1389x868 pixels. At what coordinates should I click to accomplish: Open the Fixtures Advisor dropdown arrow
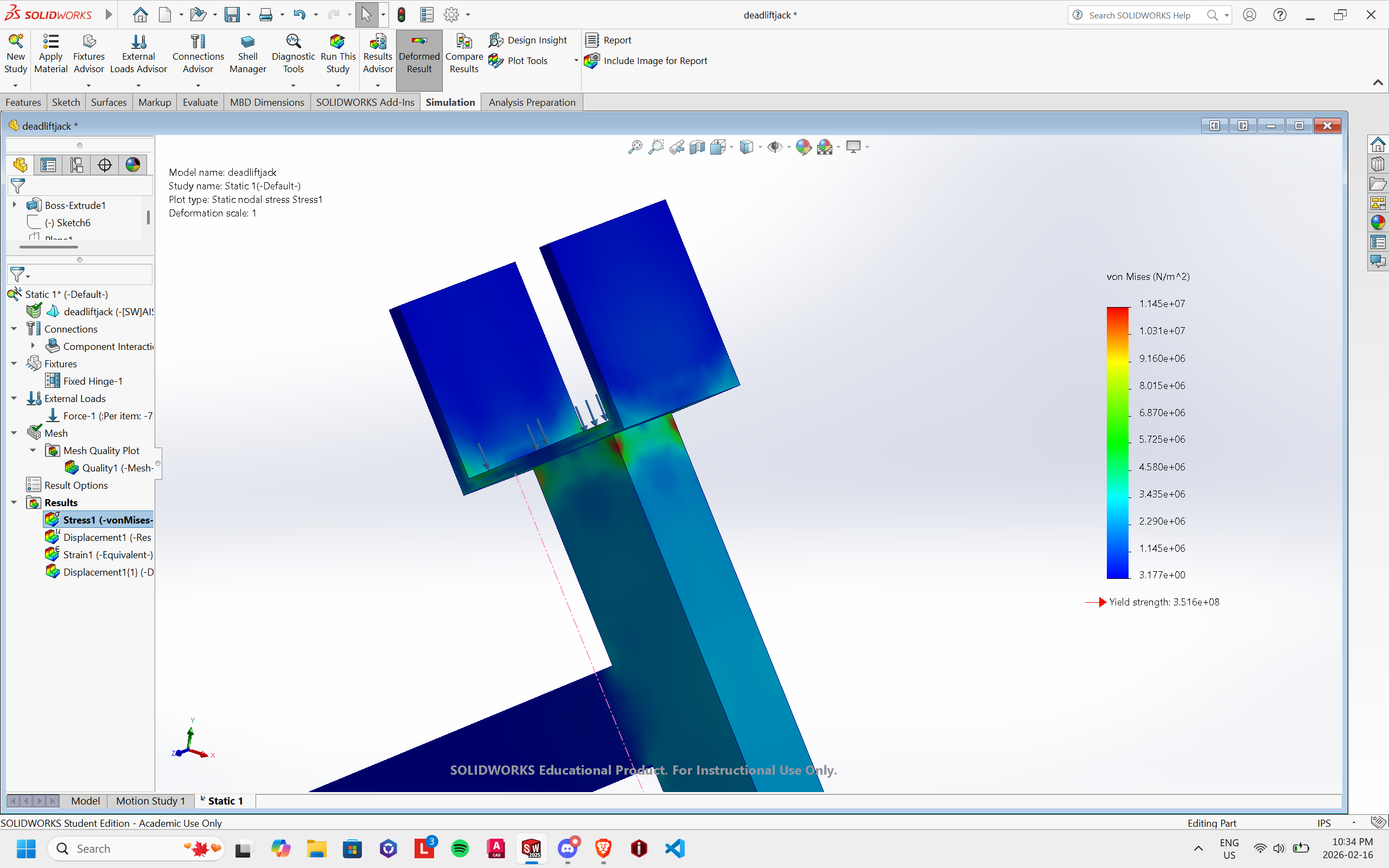click(89, 86)
